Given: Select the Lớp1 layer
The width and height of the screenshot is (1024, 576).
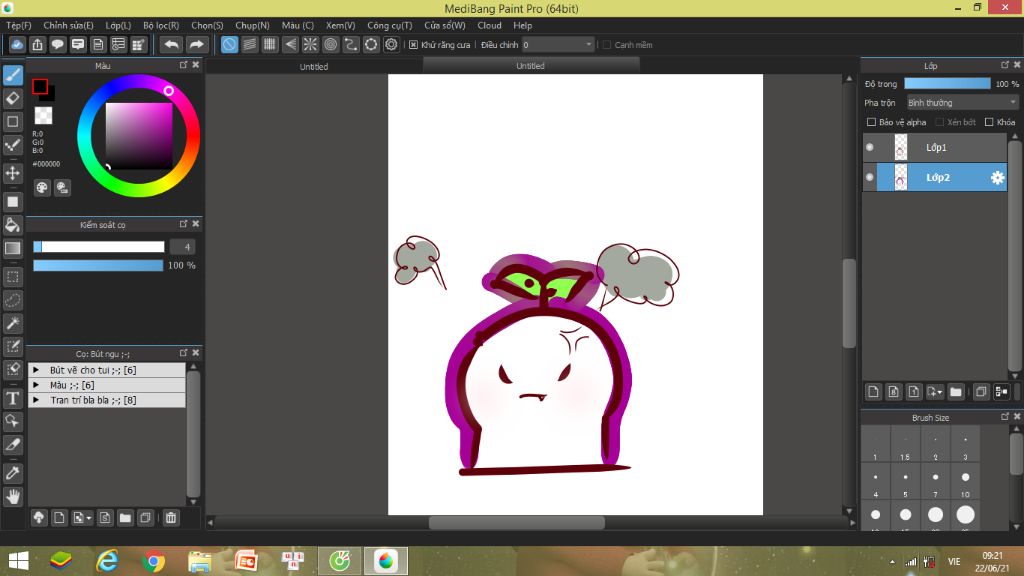Looking at the screenshot, I should tap(935, 148).
